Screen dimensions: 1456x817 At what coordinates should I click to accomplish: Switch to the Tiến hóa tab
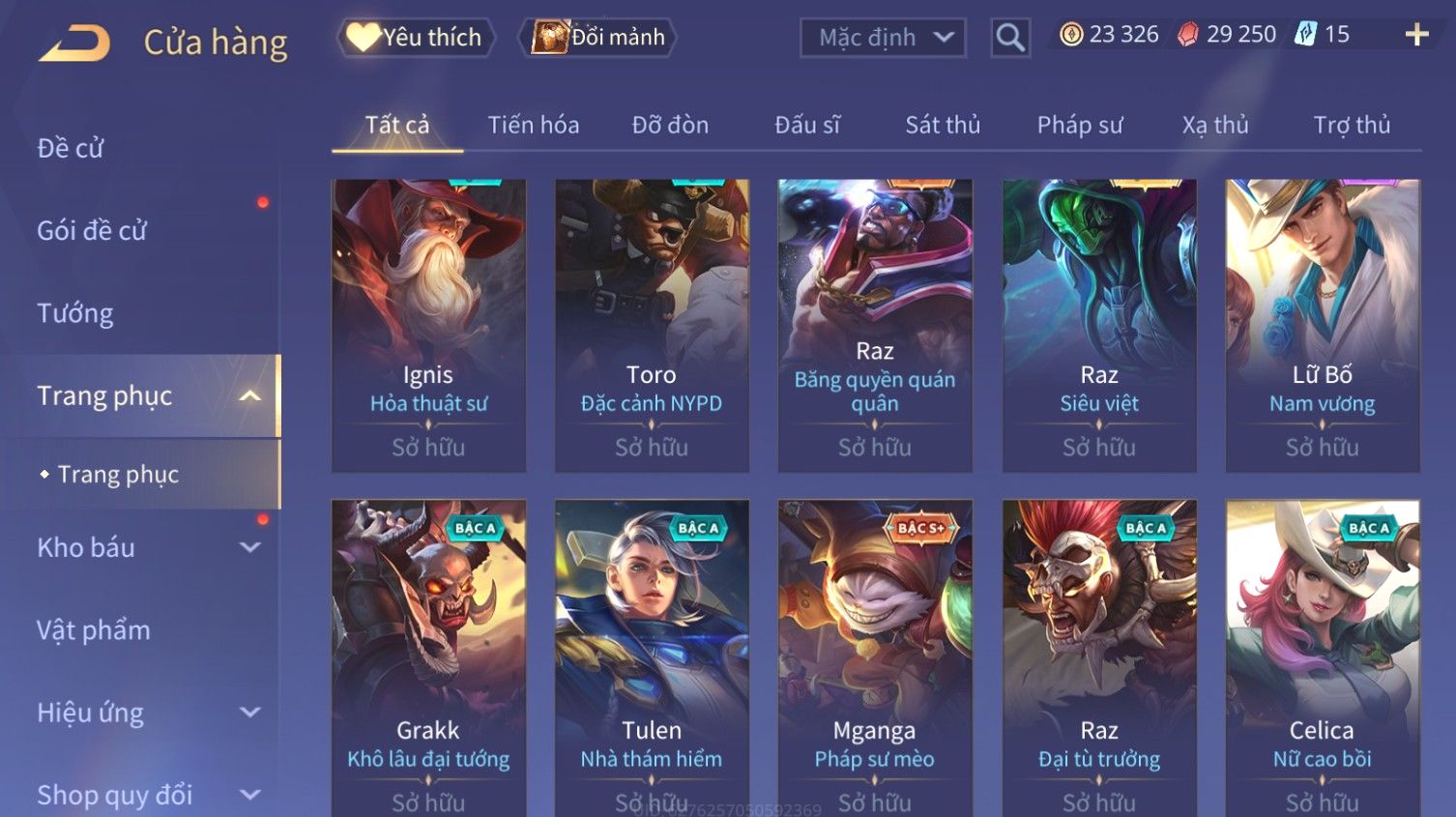(x=534, y=125)
